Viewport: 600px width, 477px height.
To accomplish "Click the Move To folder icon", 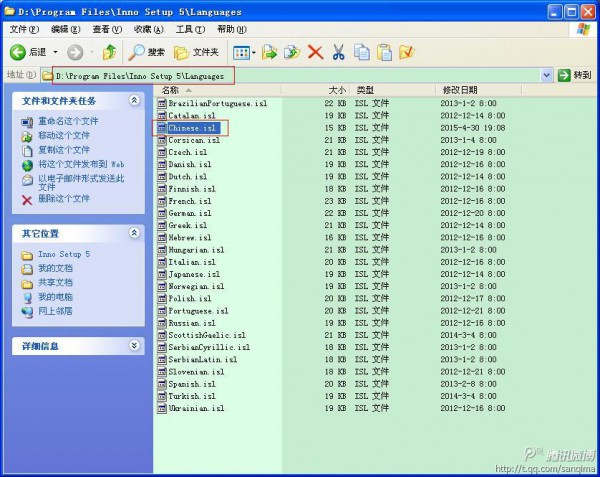I will pos(269,52).
